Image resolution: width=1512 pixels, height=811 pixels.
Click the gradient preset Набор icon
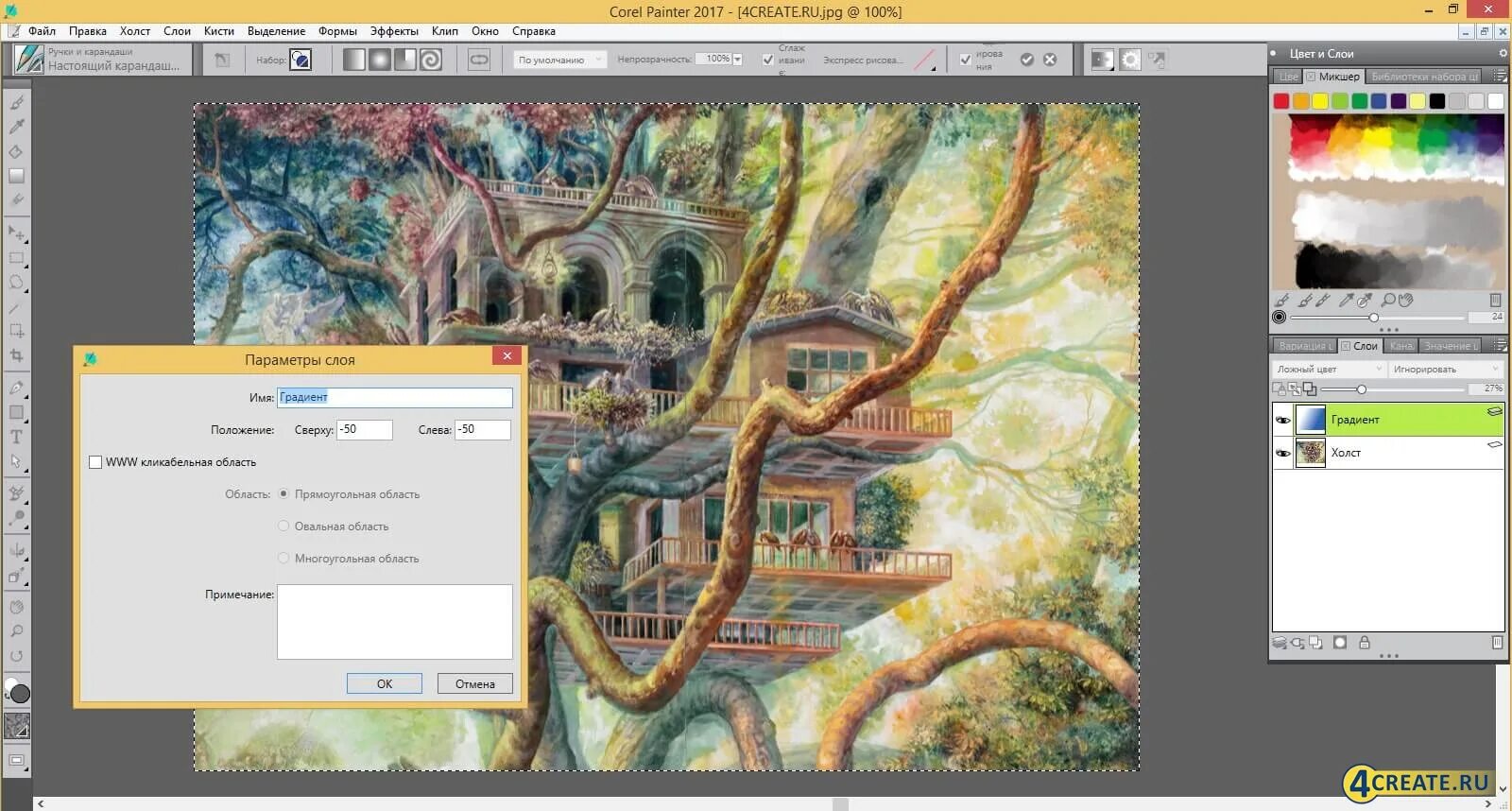[x=301, y=60]
